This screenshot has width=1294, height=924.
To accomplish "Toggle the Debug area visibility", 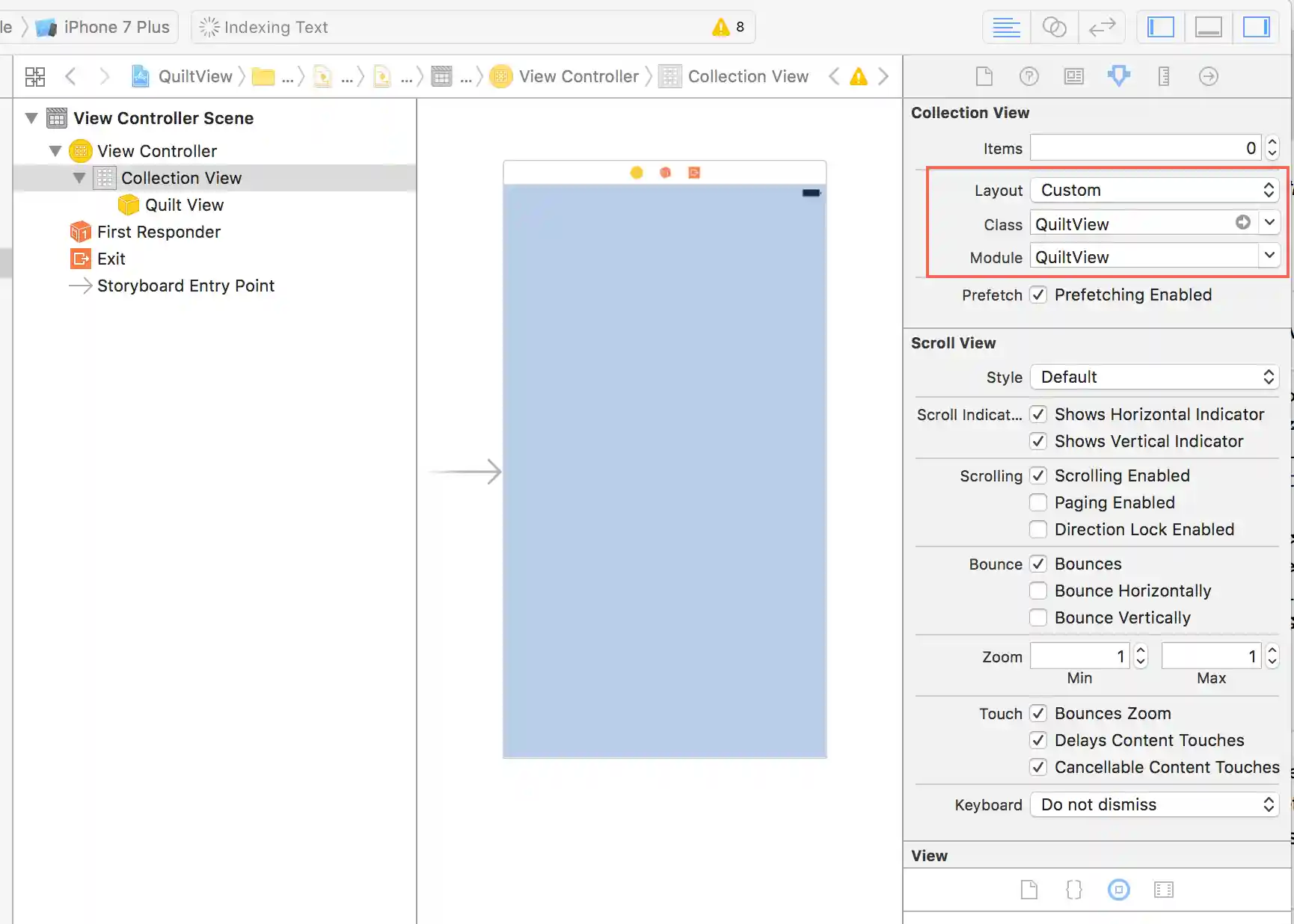I will coord(1208,28).
